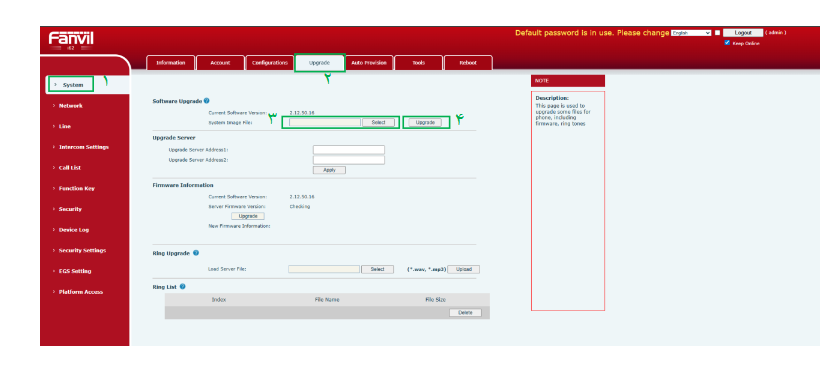
Task: Toggle checkbox next to language selector
Action: coord(717,33)
